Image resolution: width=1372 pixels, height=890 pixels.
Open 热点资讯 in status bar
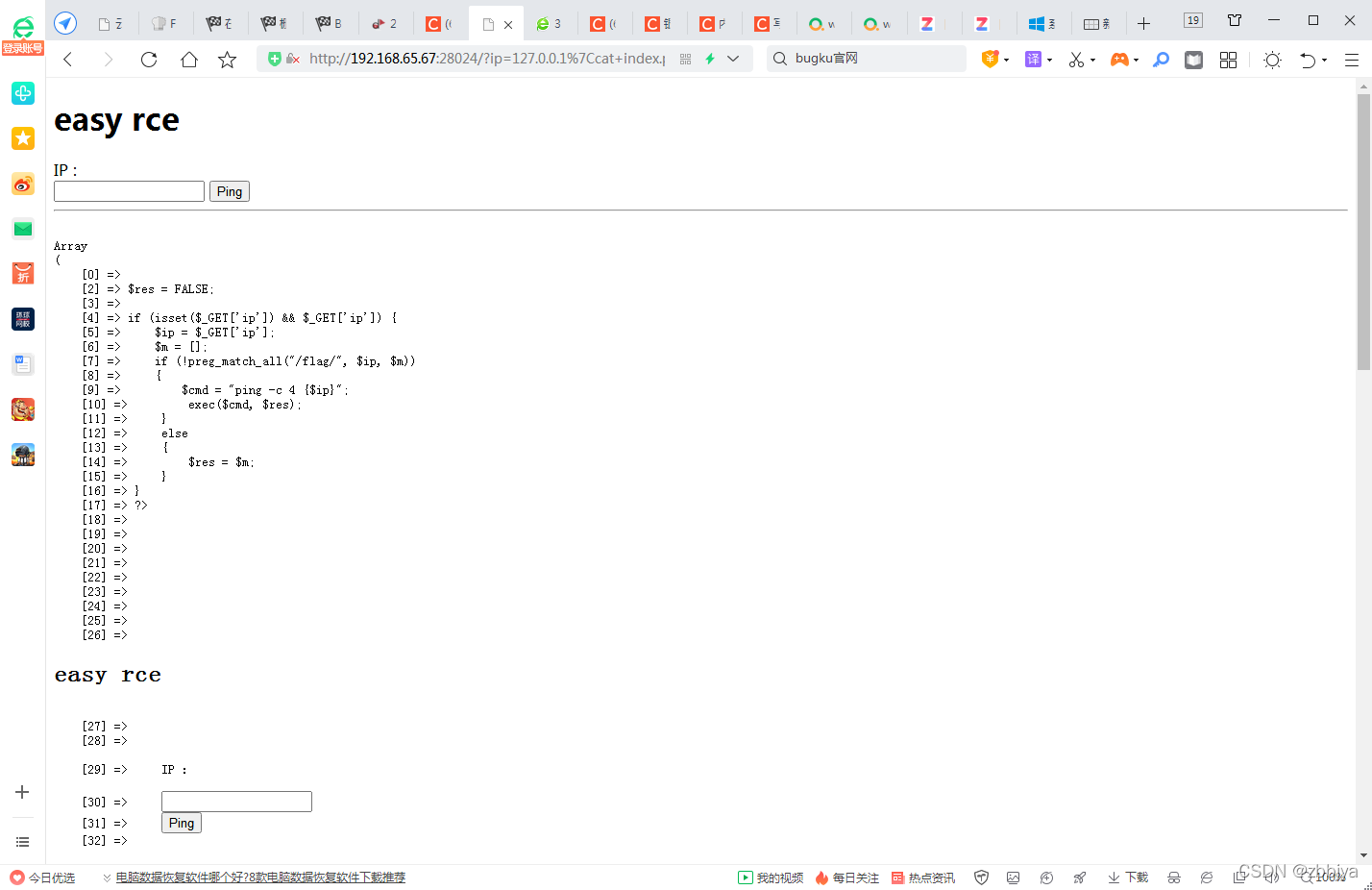(x=923, y=878)
